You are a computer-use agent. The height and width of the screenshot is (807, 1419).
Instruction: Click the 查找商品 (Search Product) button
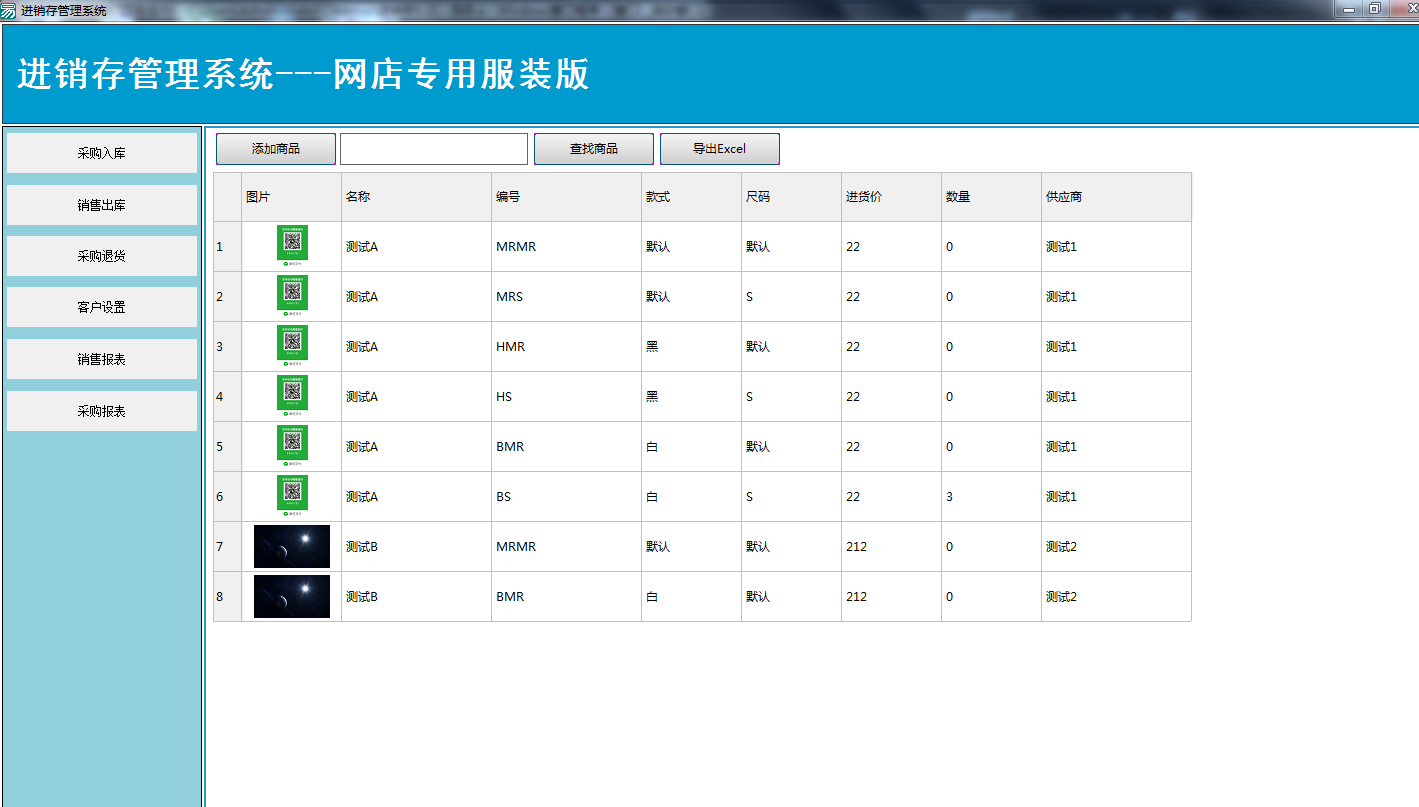(593, 148)
